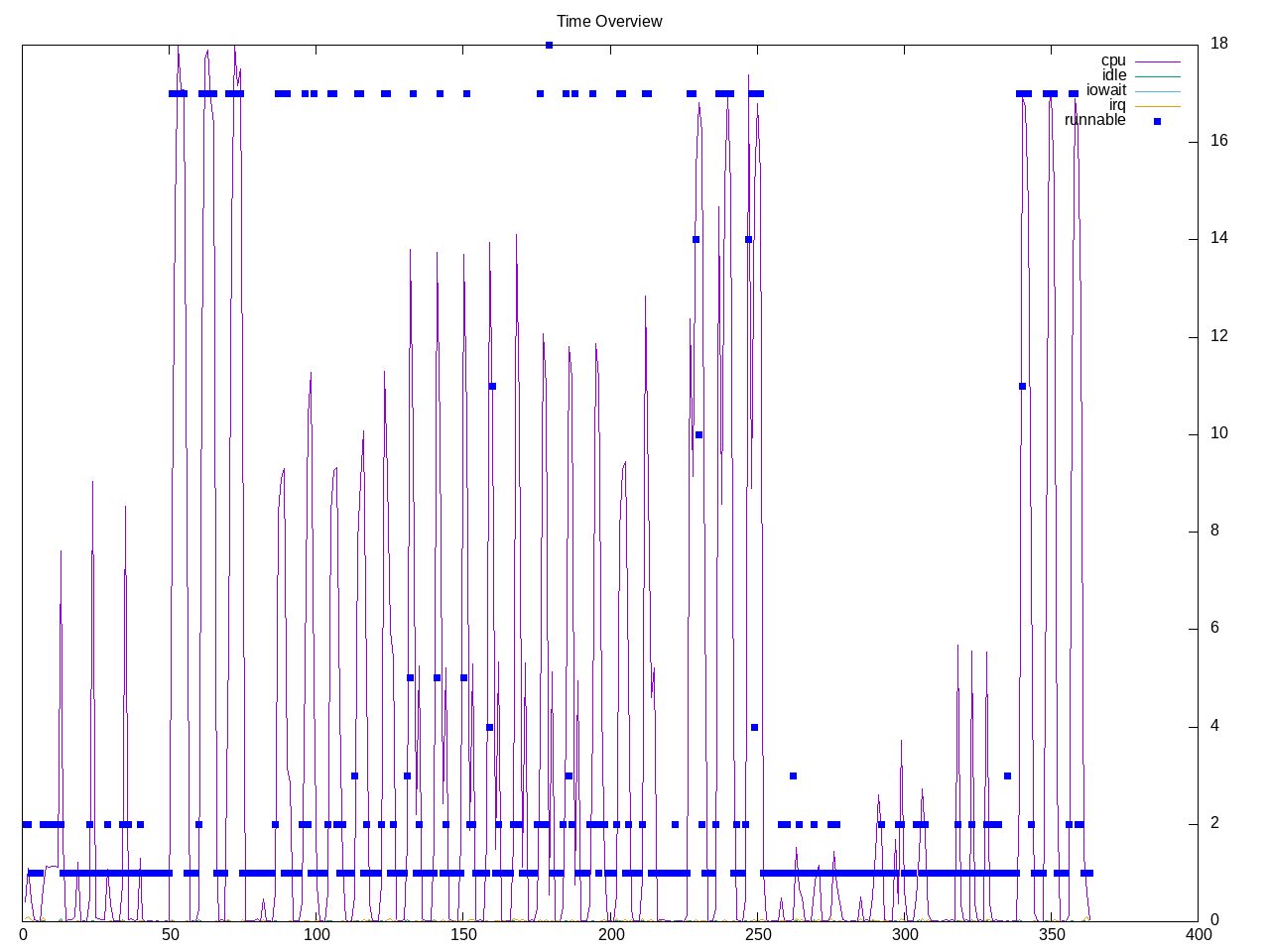The width and height of the screenshot is (1270, 952).
Task: Click the y-axis tick label 10
Action: pyautogui.click(x=1218, y=433)
